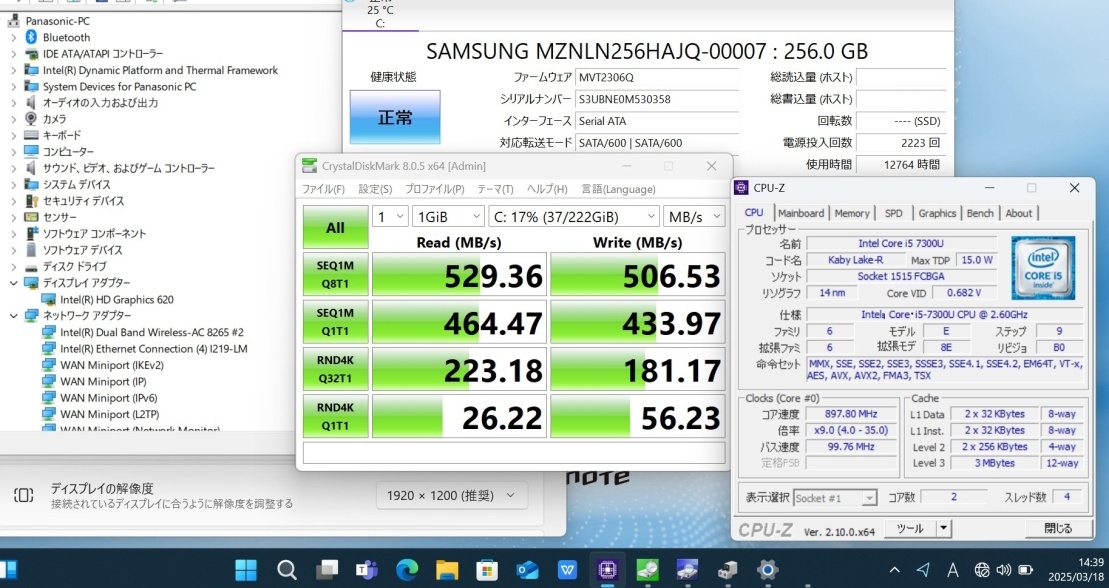Image resolution: width=1109 pixels, height=588 pixels.
Task: Open the テーマ(T) menu
Action: coord(495,189)
